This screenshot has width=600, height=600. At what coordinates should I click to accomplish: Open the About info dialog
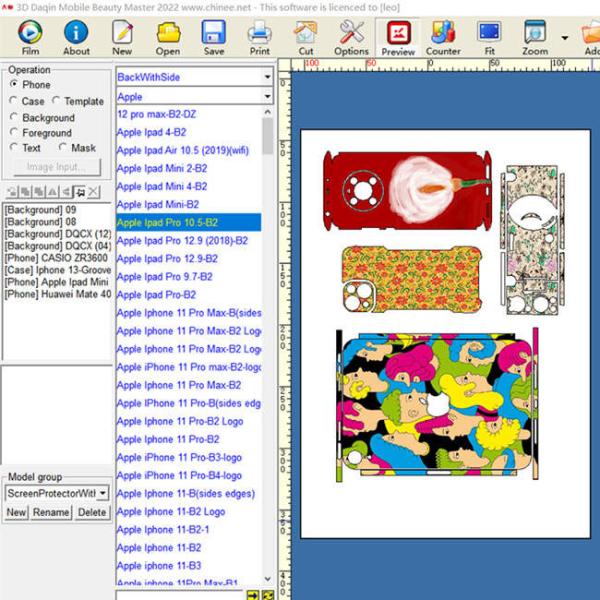coord(76,37)
